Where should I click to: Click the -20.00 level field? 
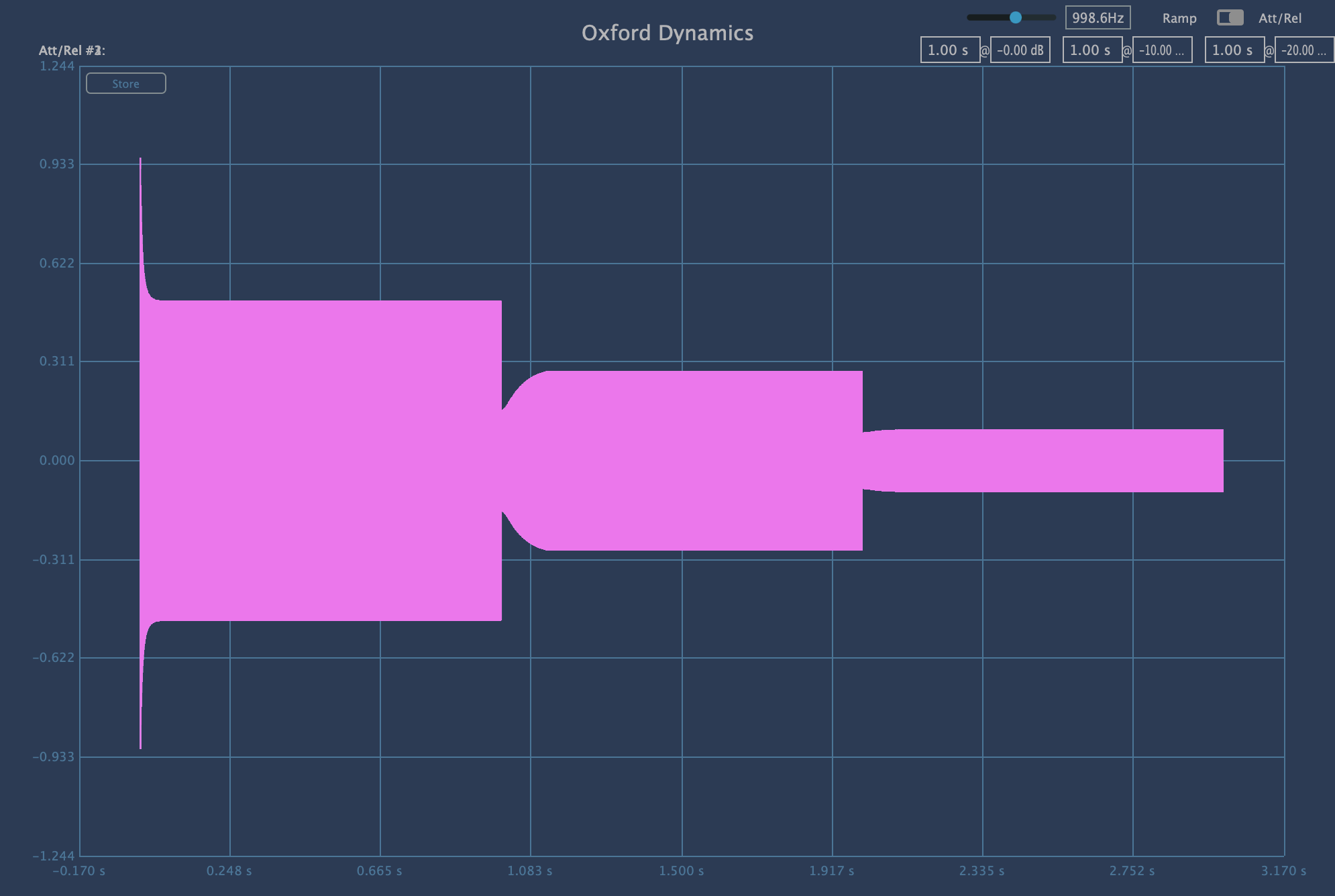coord(1303,50)
